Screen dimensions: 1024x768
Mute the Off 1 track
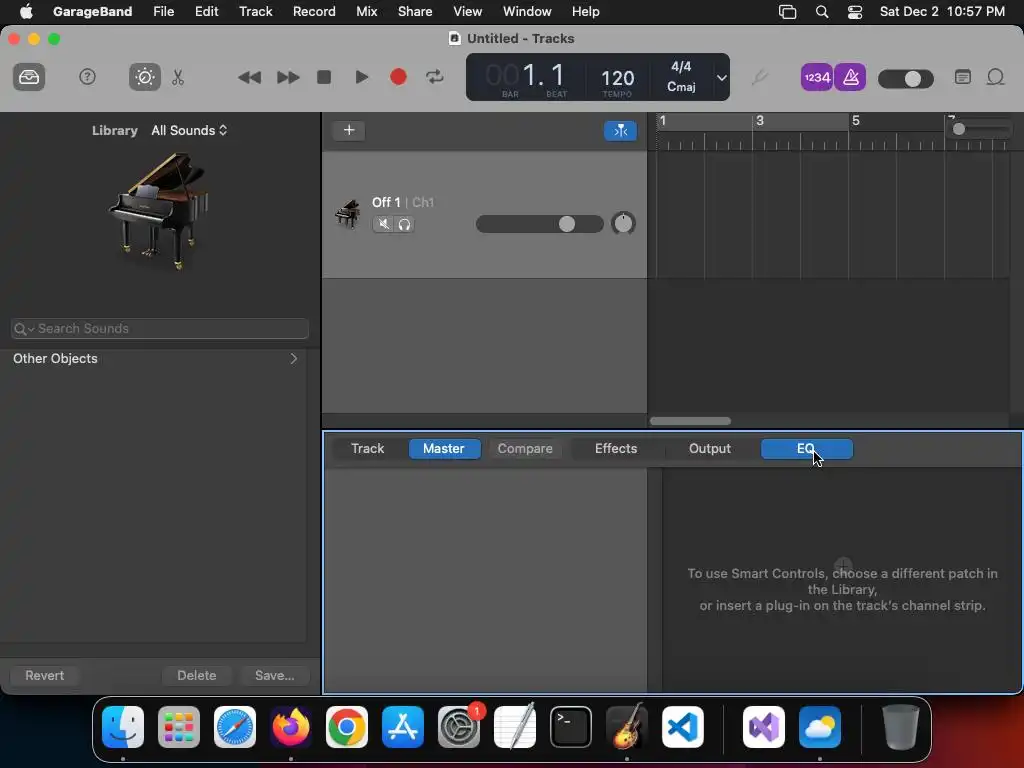click(383, 224)
